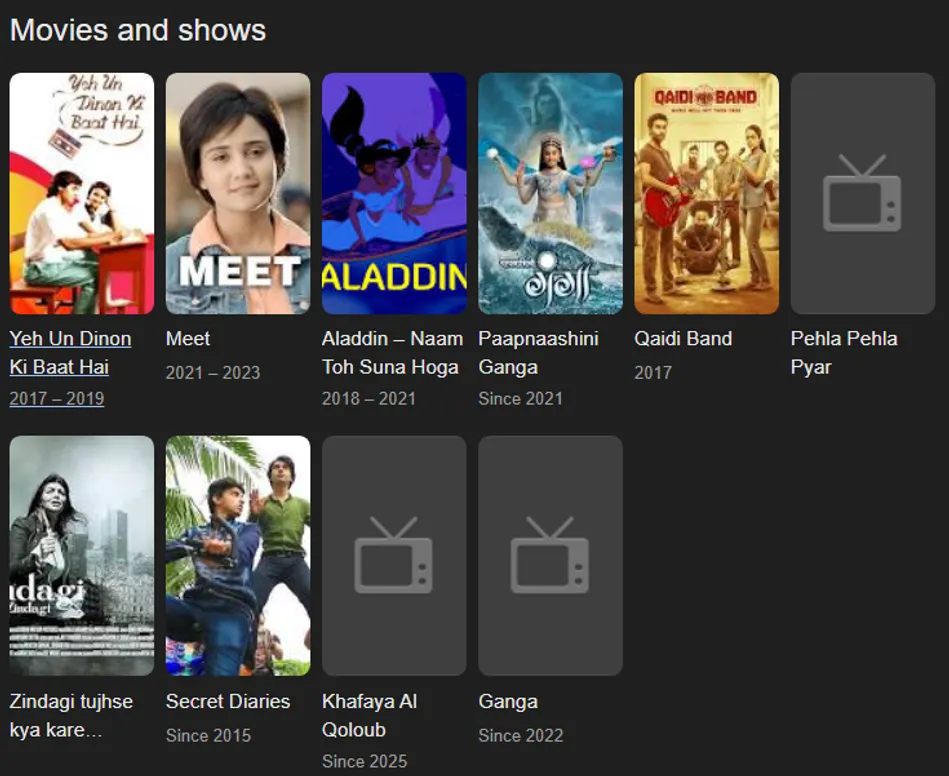The height and width of the screenshot is (776, 949).
Task: Open the Aladdin – Naam Toh Suna Hoga title
Action: click(x=392, y=352)
